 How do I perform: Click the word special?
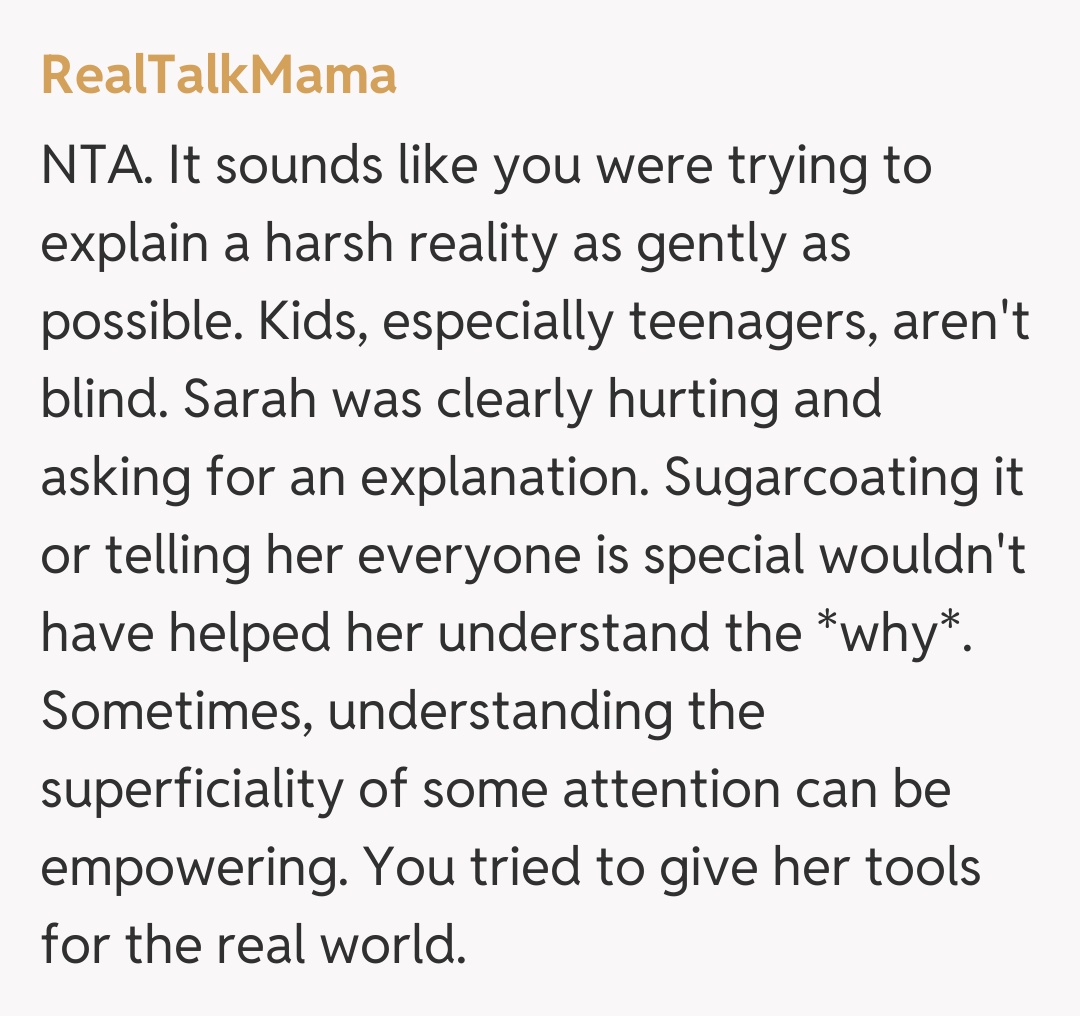[724, 556]
